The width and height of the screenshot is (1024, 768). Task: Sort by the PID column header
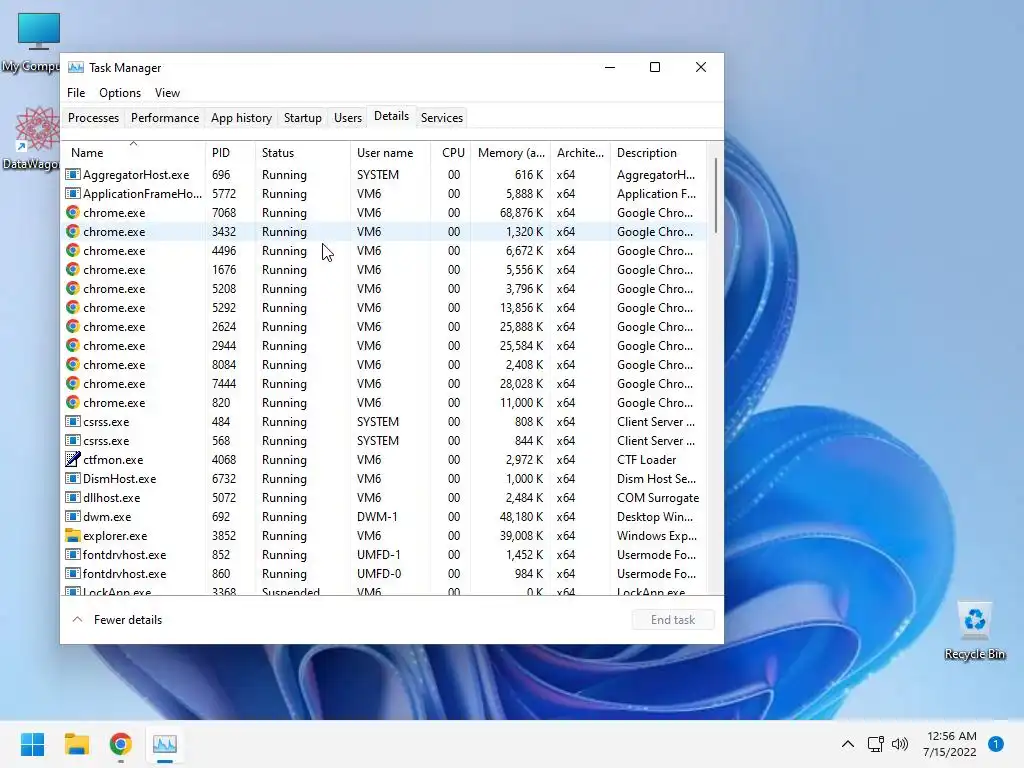click(231, 152)
